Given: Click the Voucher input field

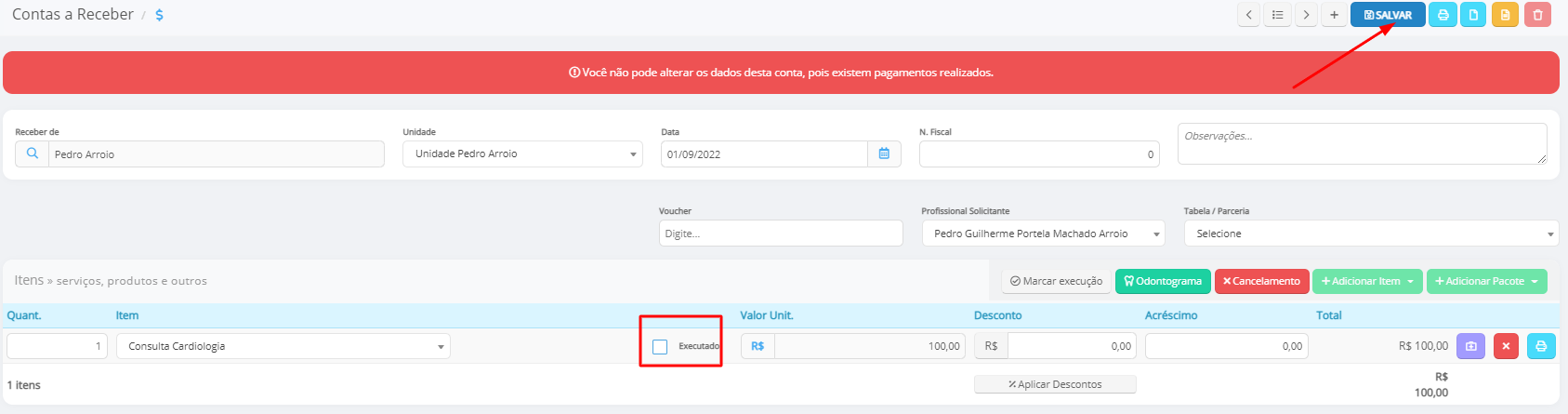Looking at the screenshot, I should point(781,234).
